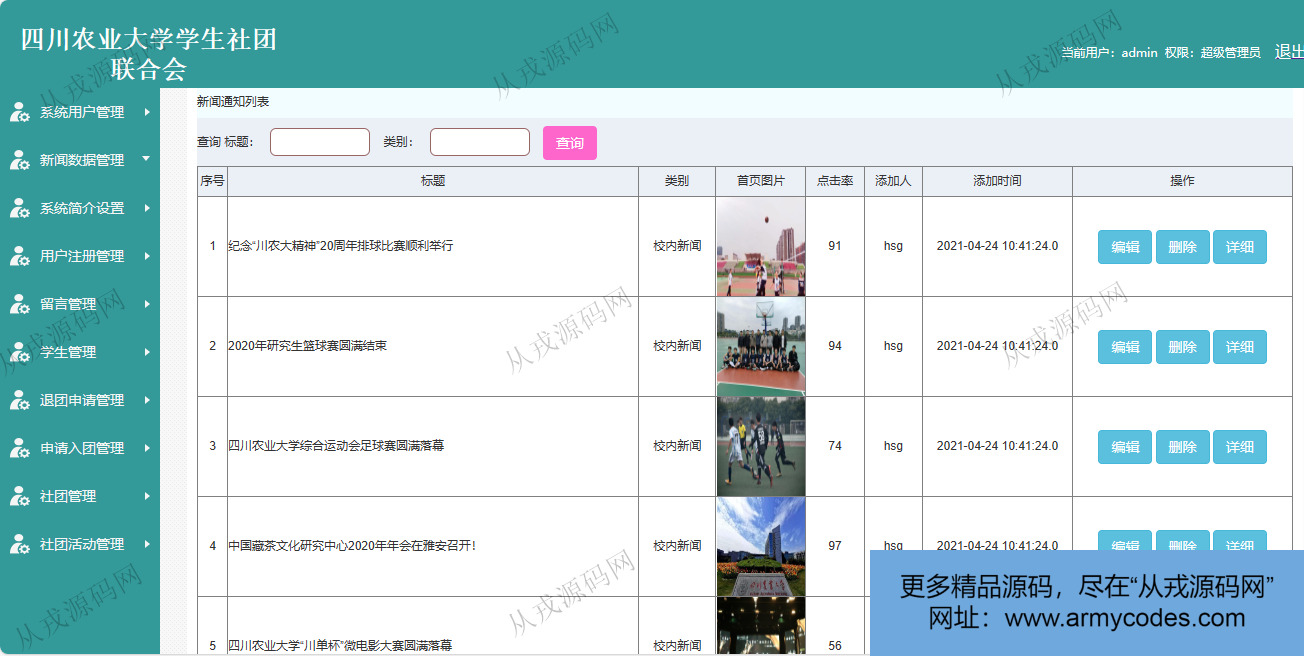Expand the 用户注册管理 arrow
Screen dimensions: 1304x656
[x=147, y=256]
